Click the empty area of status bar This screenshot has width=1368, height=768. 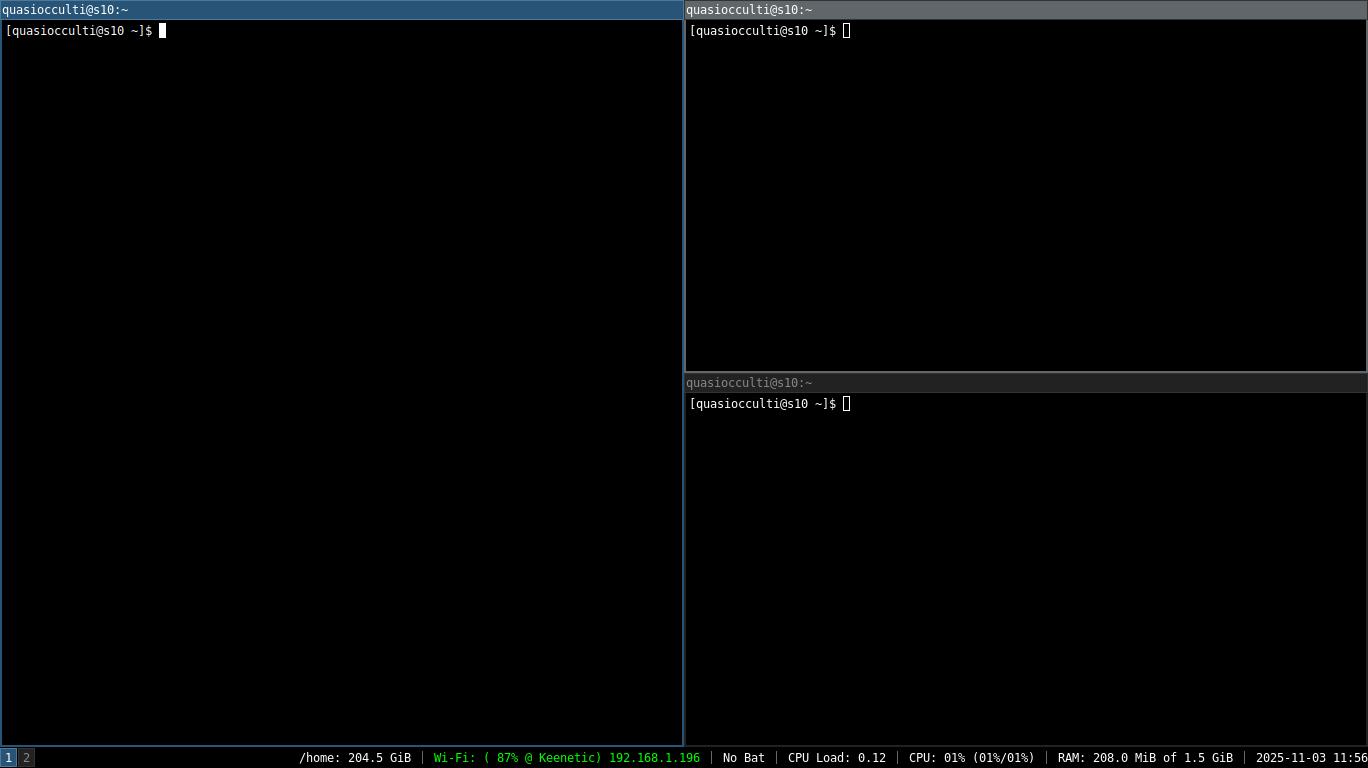click(x=166, y=758)
